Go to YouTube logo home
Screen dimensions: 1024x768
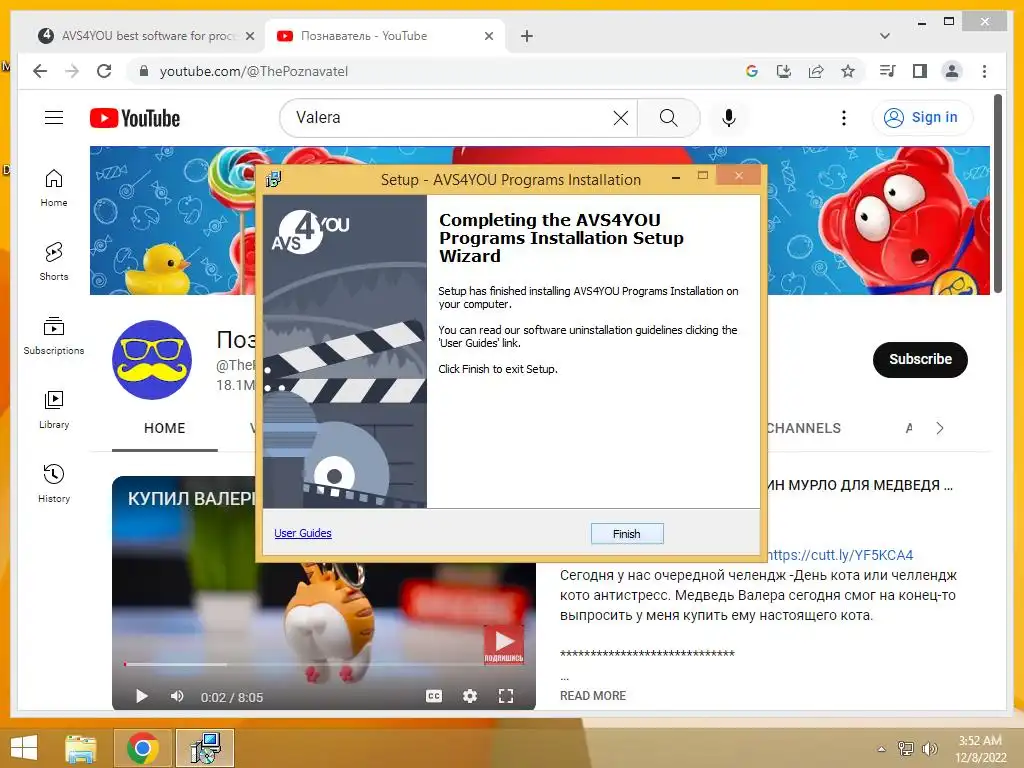click(135, 118)
